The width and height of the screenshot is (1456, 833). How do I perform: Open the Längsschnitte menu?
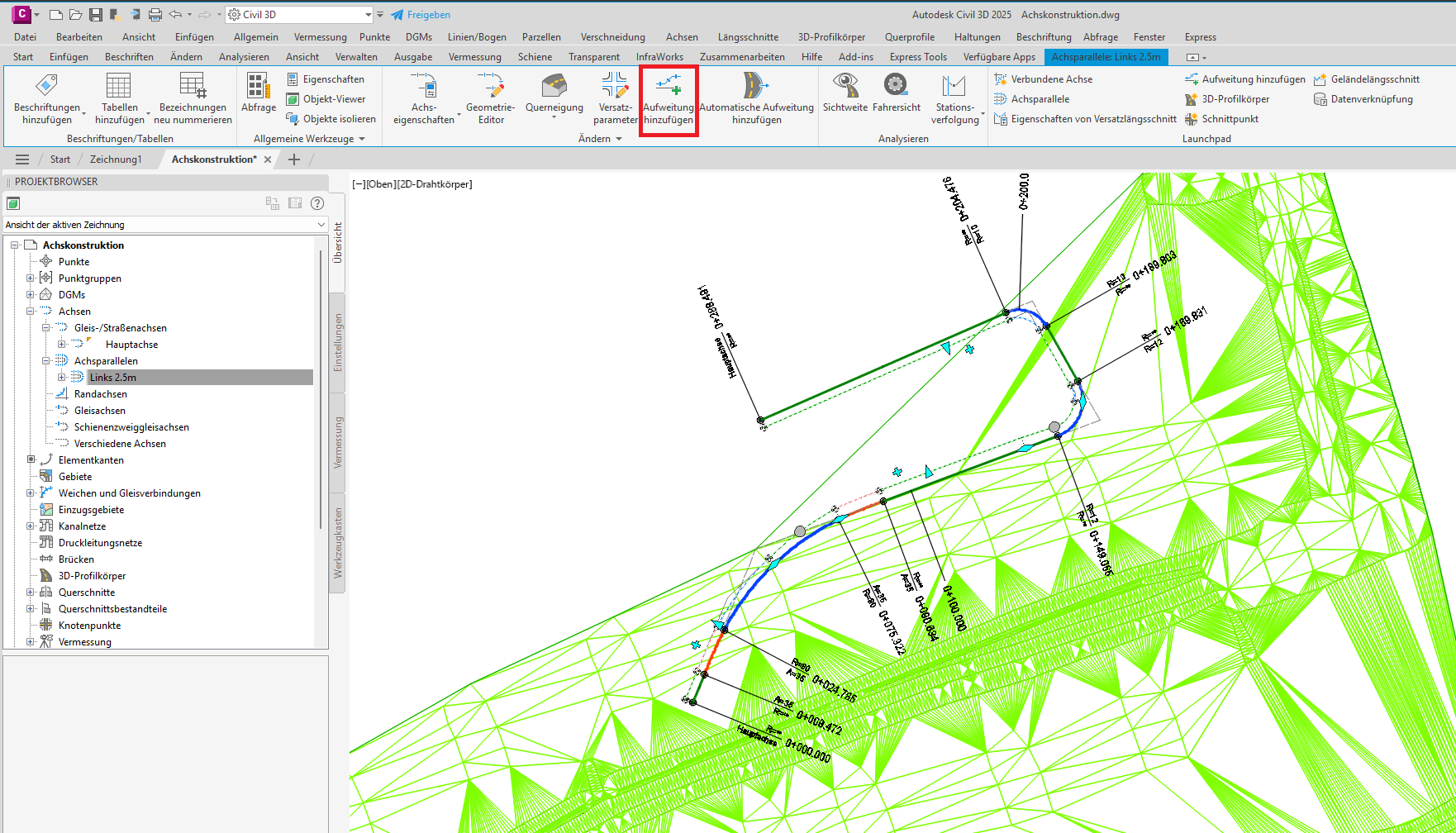click(748, 37)
